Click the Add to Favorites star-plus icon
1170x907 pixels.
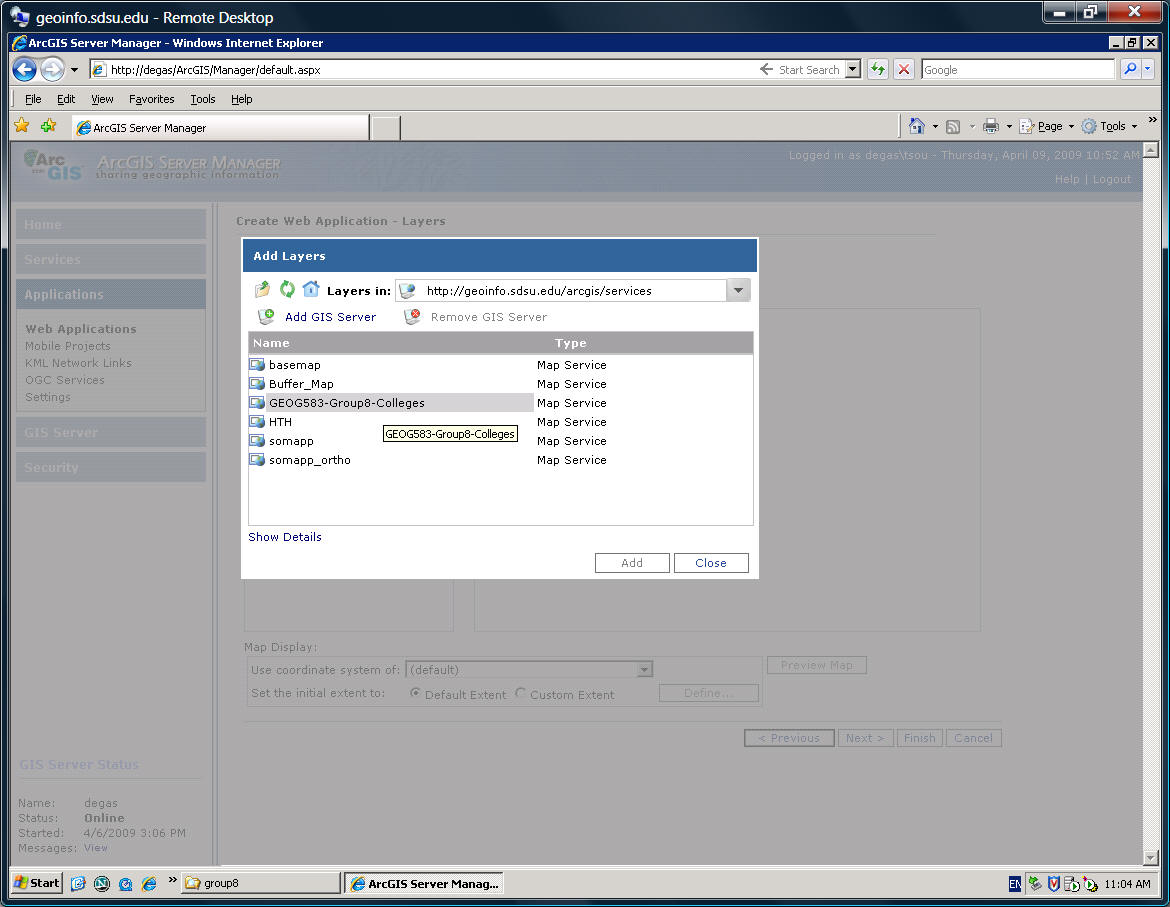(x=49, y=126)
